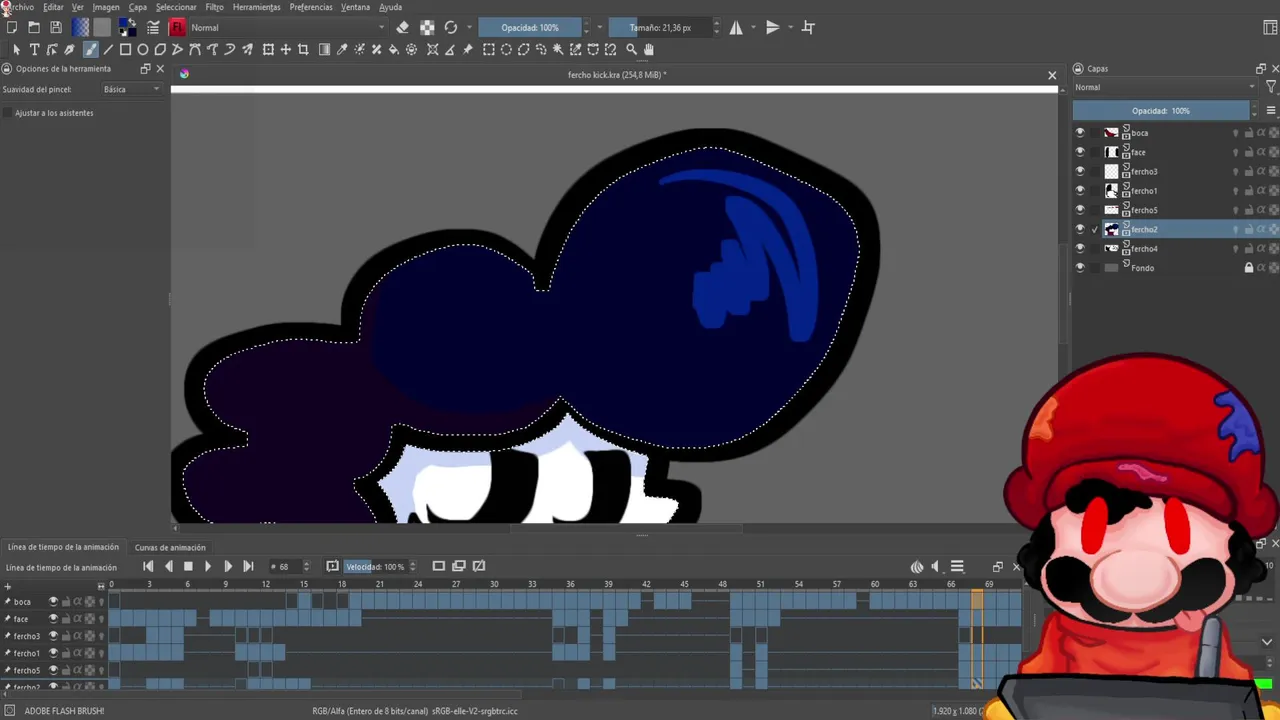This screenshot has width=1280, height=720.
Task: Unlock the Fondo layer padlock
Action: point(1248,268)
